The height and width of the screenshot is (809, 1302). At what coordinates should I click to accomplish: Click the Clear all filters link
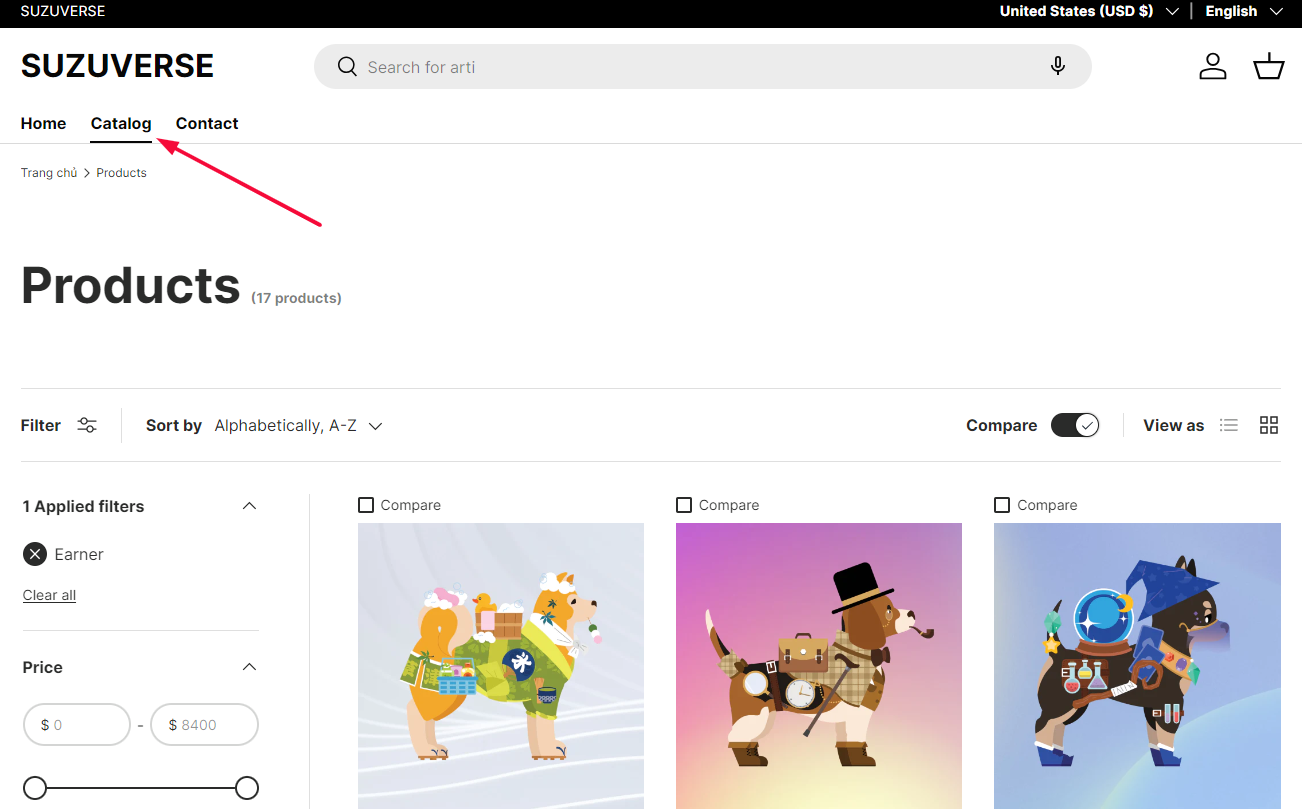(x=49, y=595)
